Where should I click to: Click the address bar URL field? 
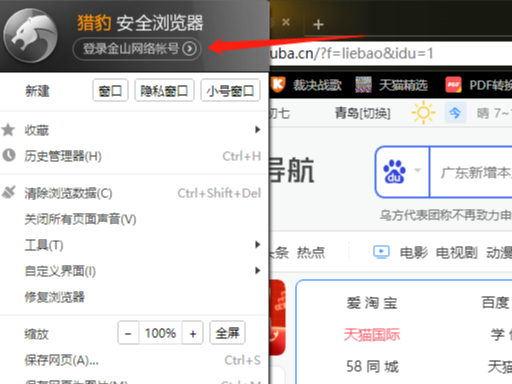click(390, 53)
